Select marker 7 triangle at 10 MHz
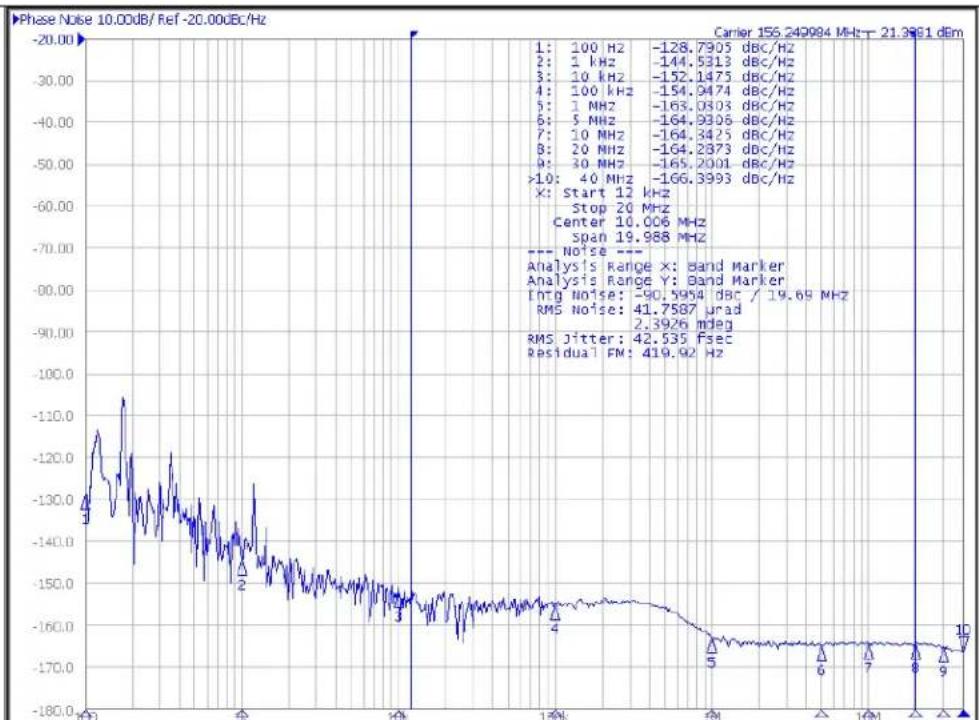Viewport: 979px width, 720px height. pos(868,652)
